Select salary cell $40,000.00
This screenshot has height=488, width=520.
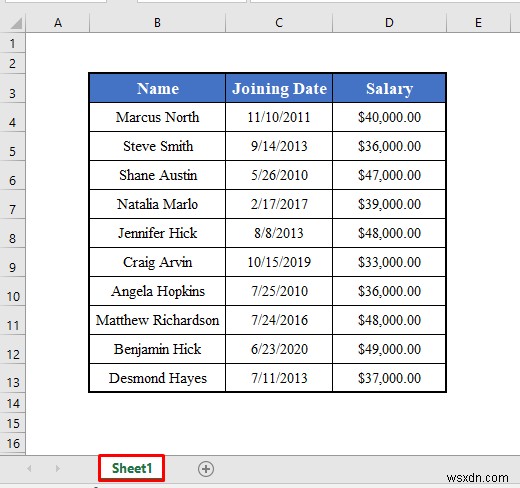(389, 117)
